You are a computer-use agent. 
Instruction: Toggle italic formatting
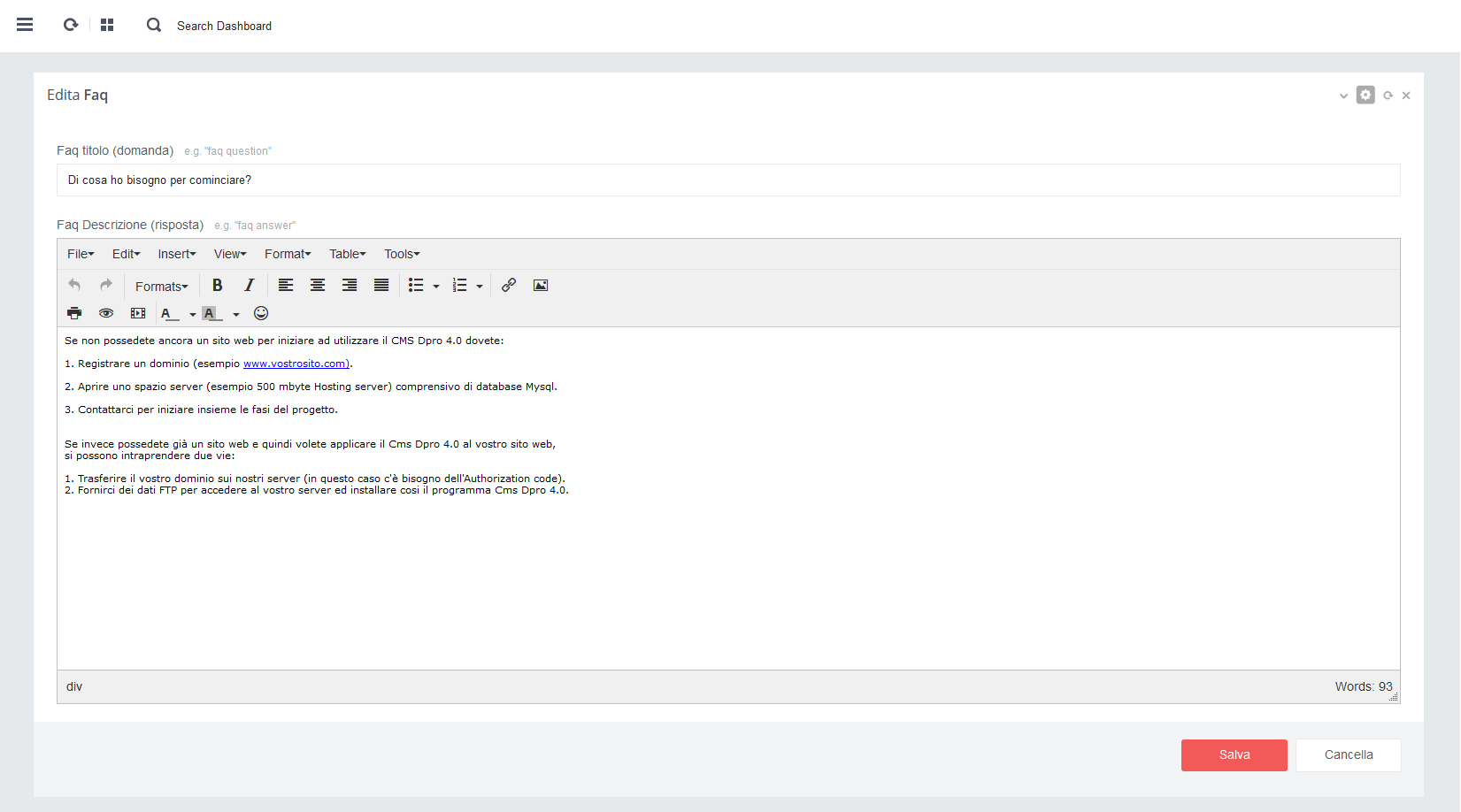point(249,285)
